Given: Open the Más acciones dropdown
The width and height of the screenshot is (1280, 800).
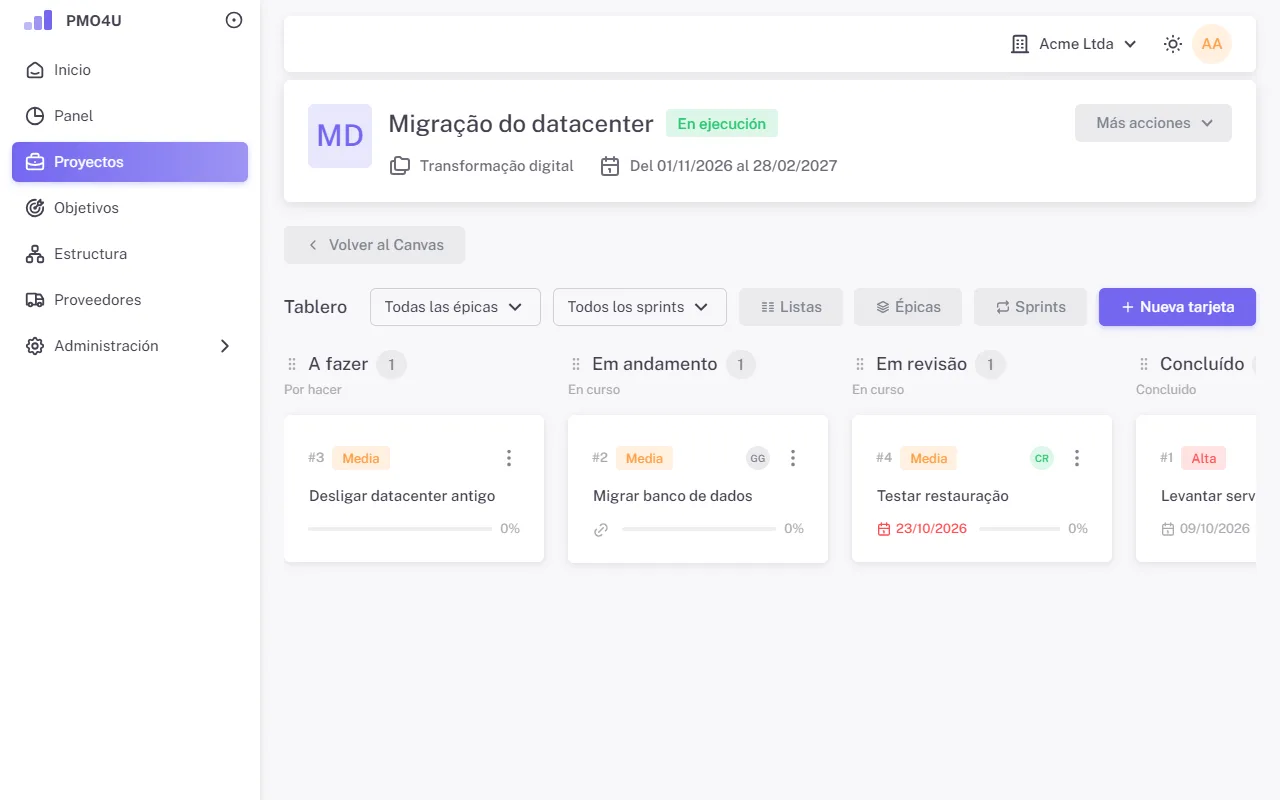Looking at the screenshot, I should pyautogui.click(x=1153, y=123).
